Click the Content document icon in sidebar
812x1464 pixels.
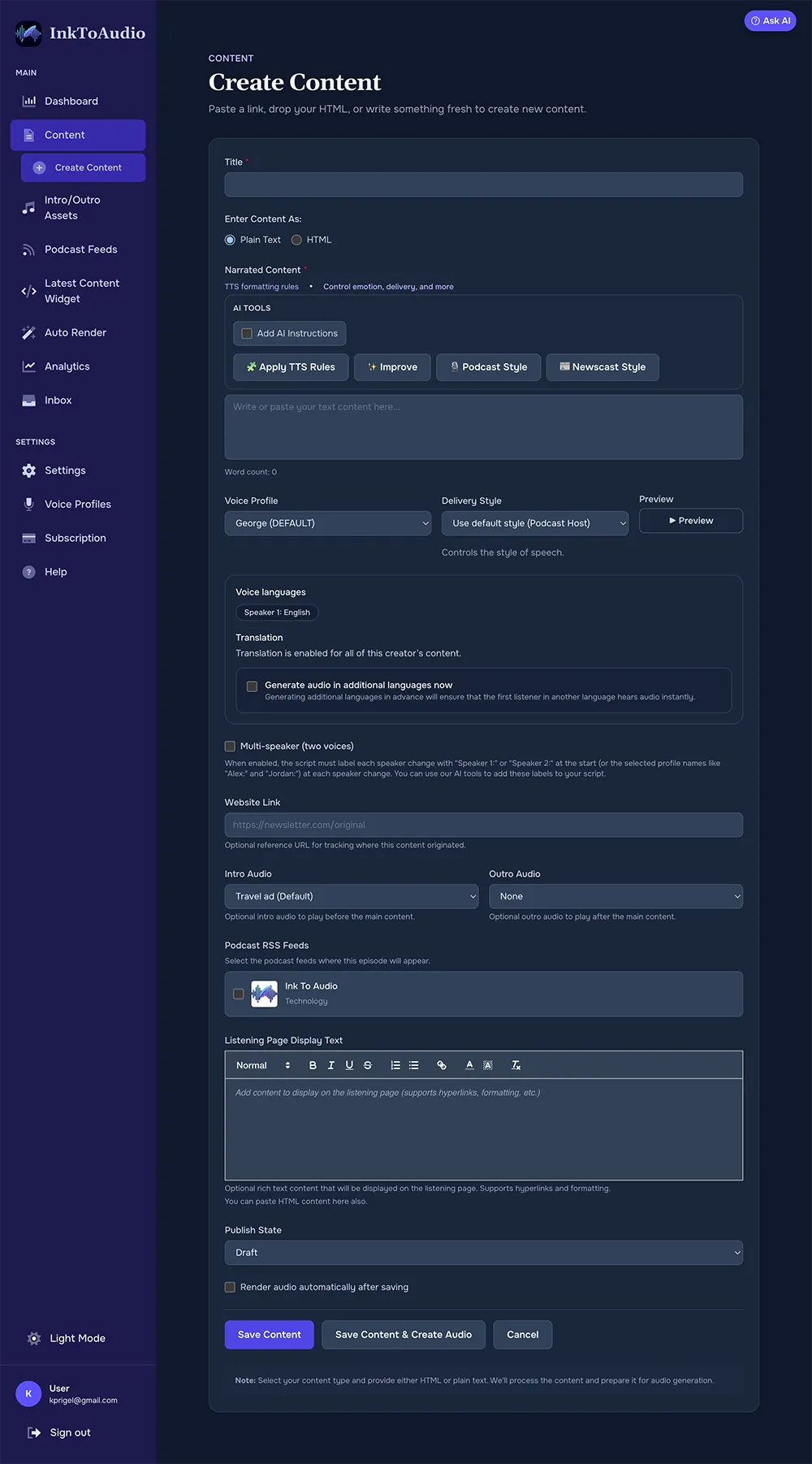pyautogui.click(x=28, y=135)
